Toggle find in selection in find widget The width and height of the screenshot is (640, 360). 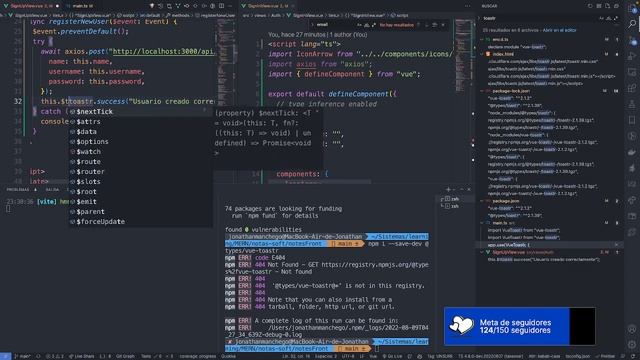pos(435,25)
